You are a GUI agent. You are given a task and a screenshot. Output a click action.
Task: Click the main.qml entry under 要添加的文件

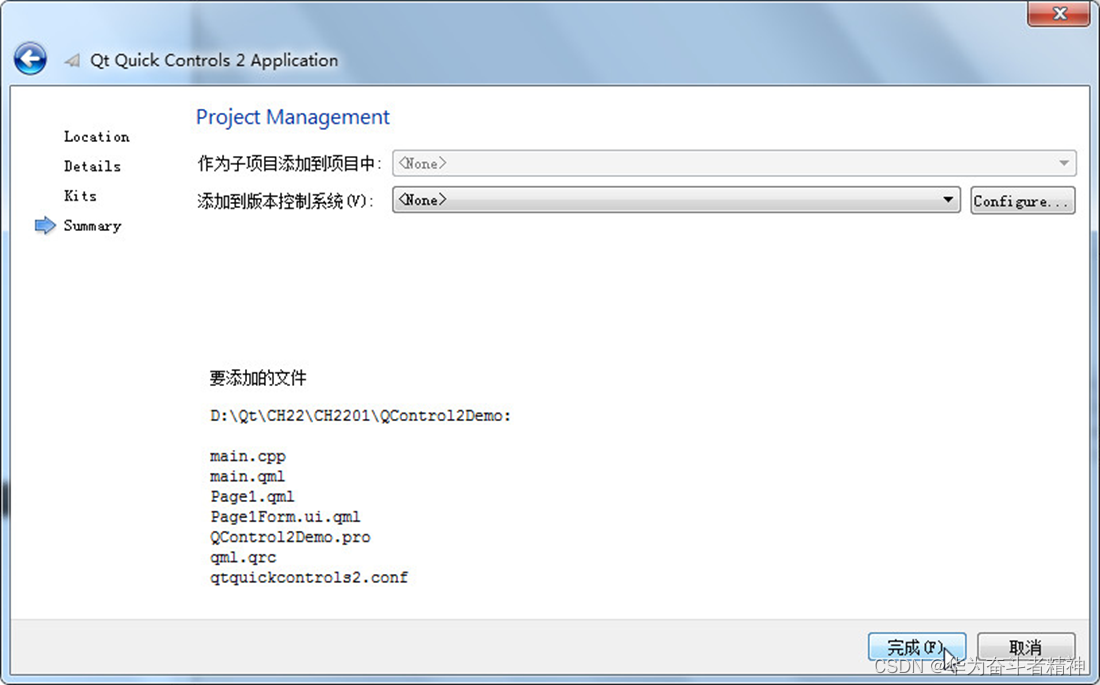tap(247, 476)
